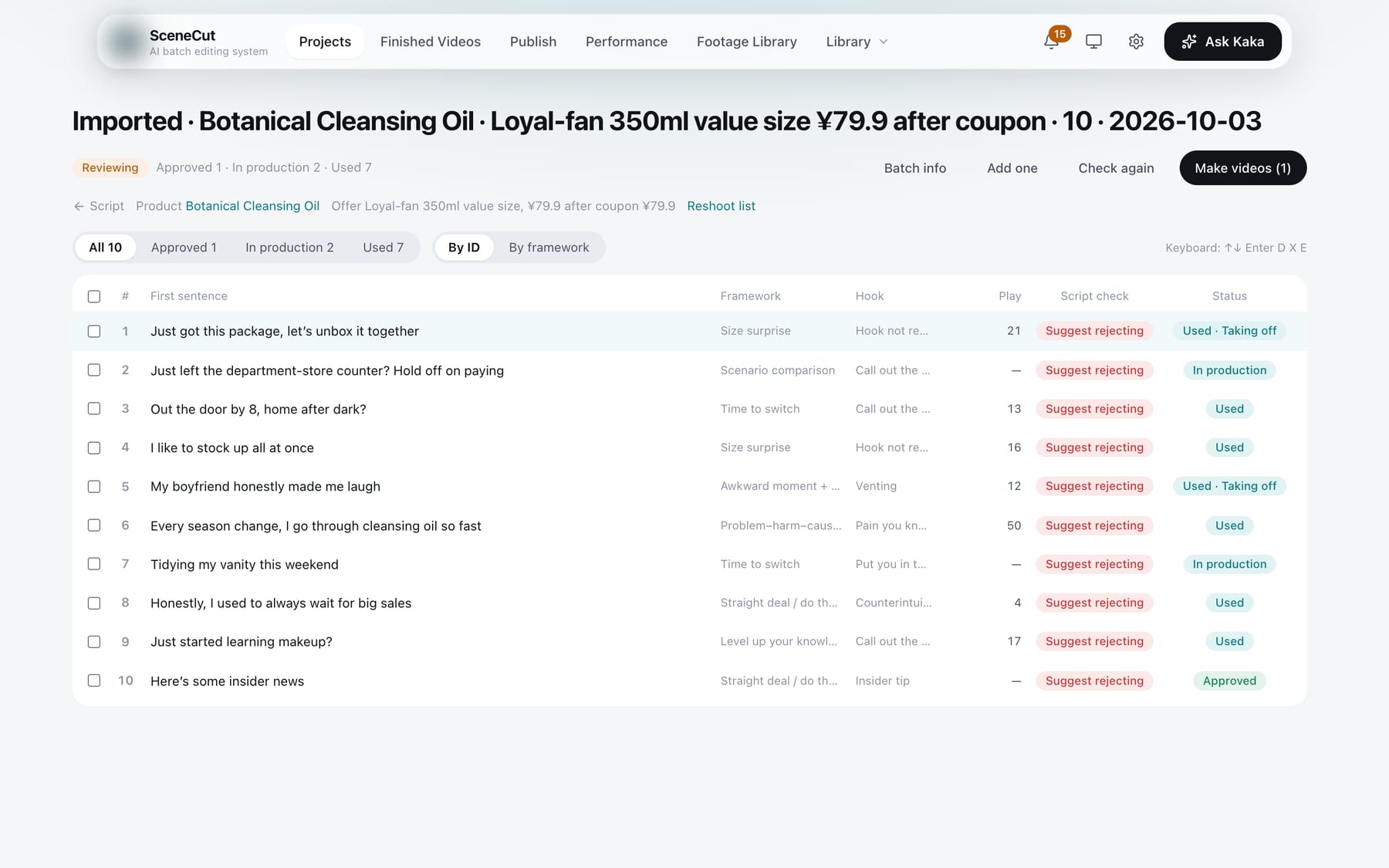Open the Reshoot list link
This screenshot has width=1389, height=868.
coord(721,206)
